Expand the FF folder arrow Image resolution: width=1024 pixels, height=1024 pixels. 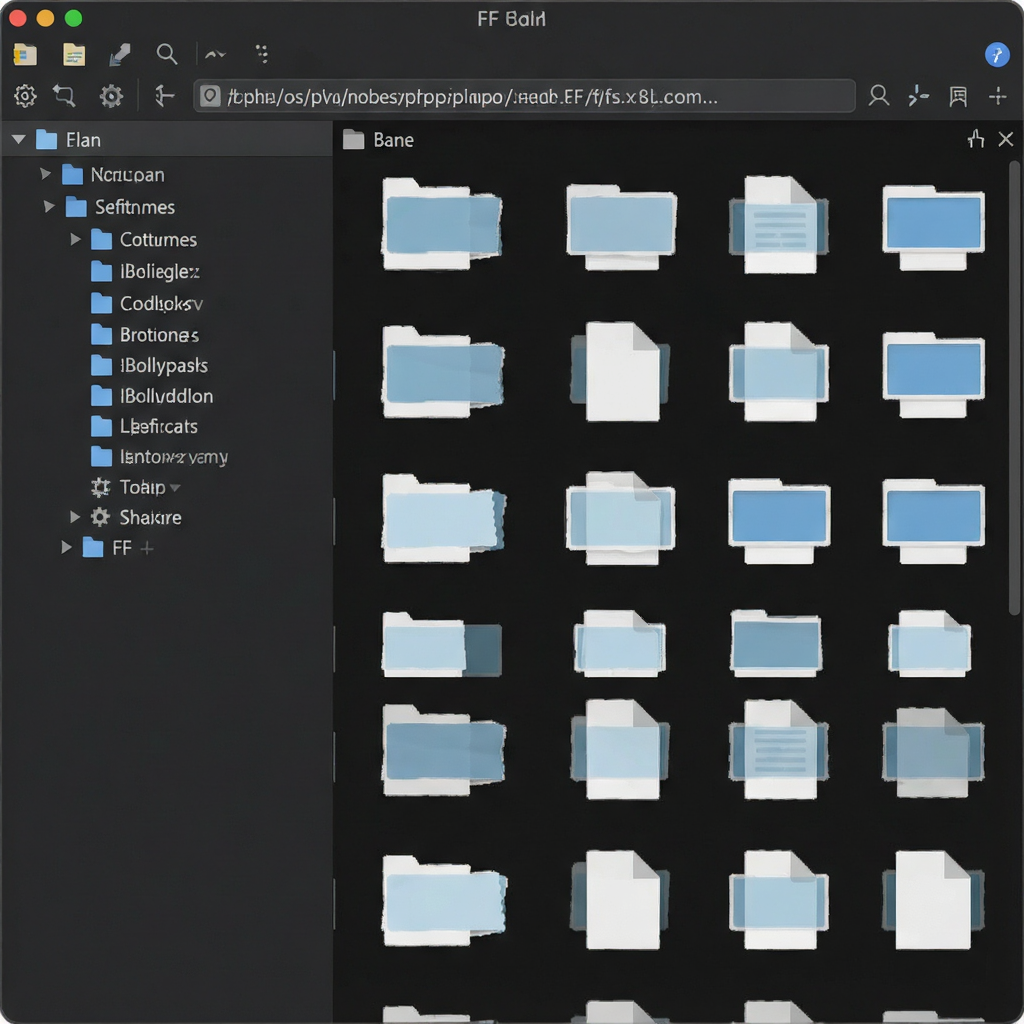point(66,547)
